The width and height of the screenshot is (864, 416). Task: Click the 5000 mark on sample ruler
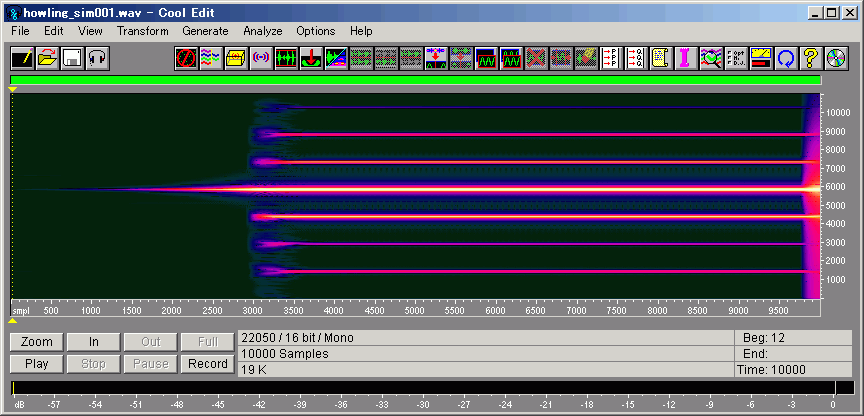(x=414, y=311)
